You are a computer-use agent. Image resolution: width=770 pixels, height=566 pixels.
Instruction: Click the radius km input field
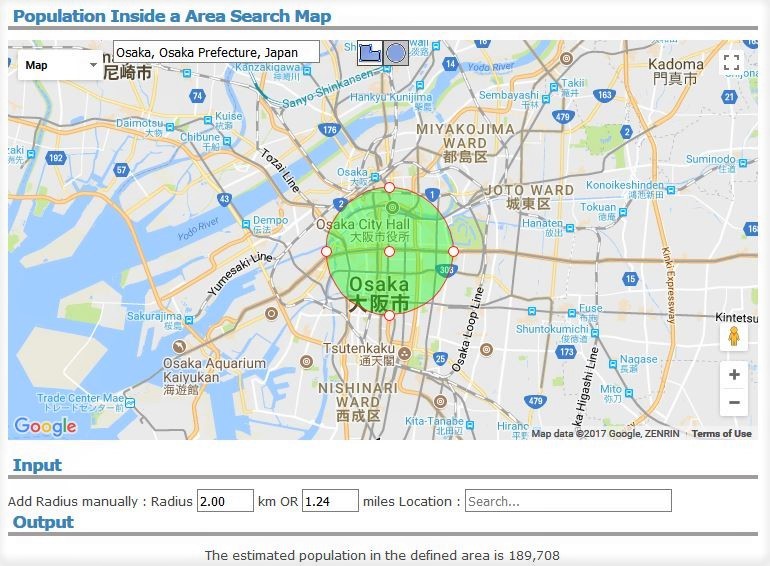(225, 501)
